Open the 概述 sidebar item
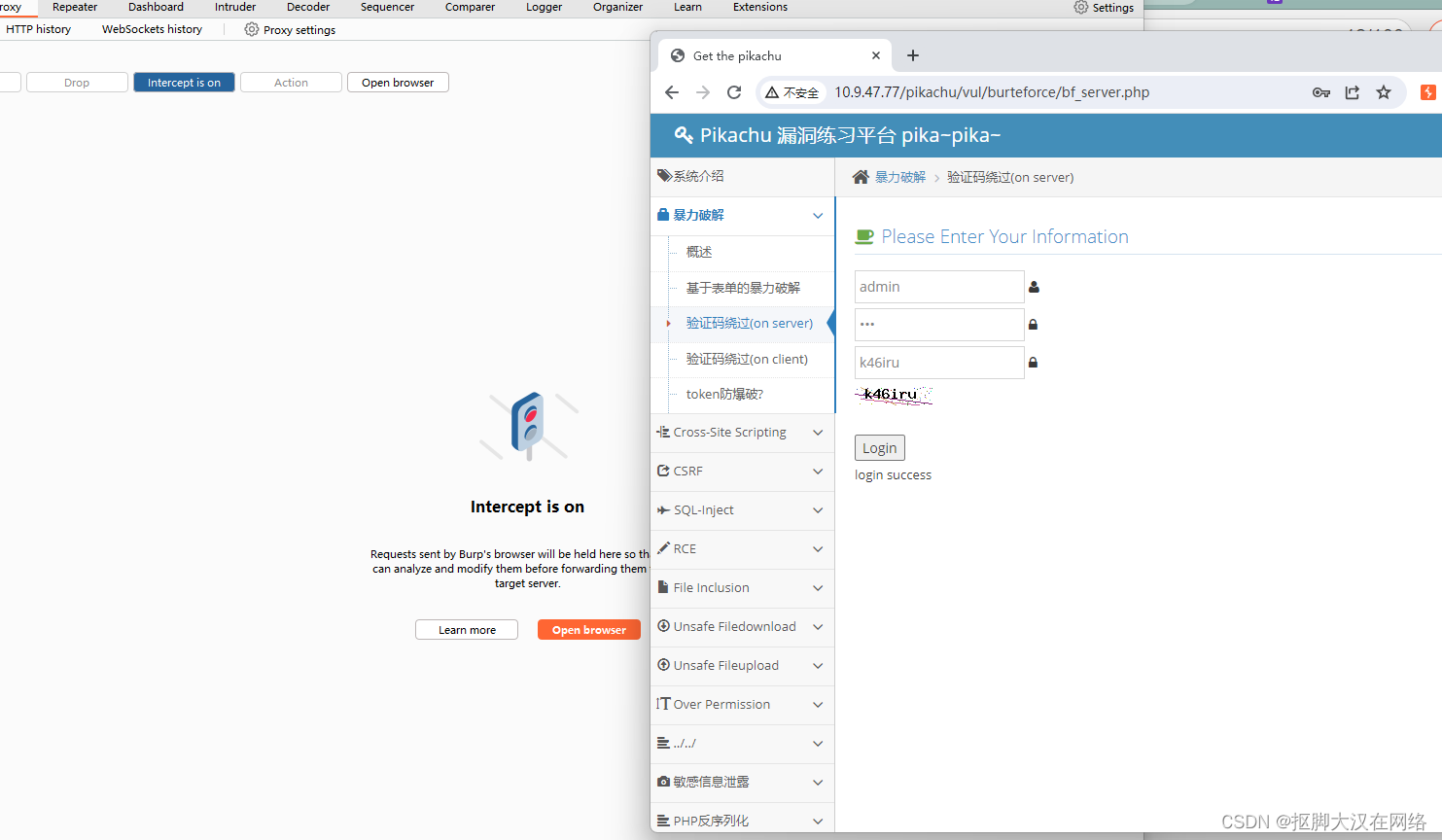The height and width of the screenshot is (840, 1442). coord(699,252)
